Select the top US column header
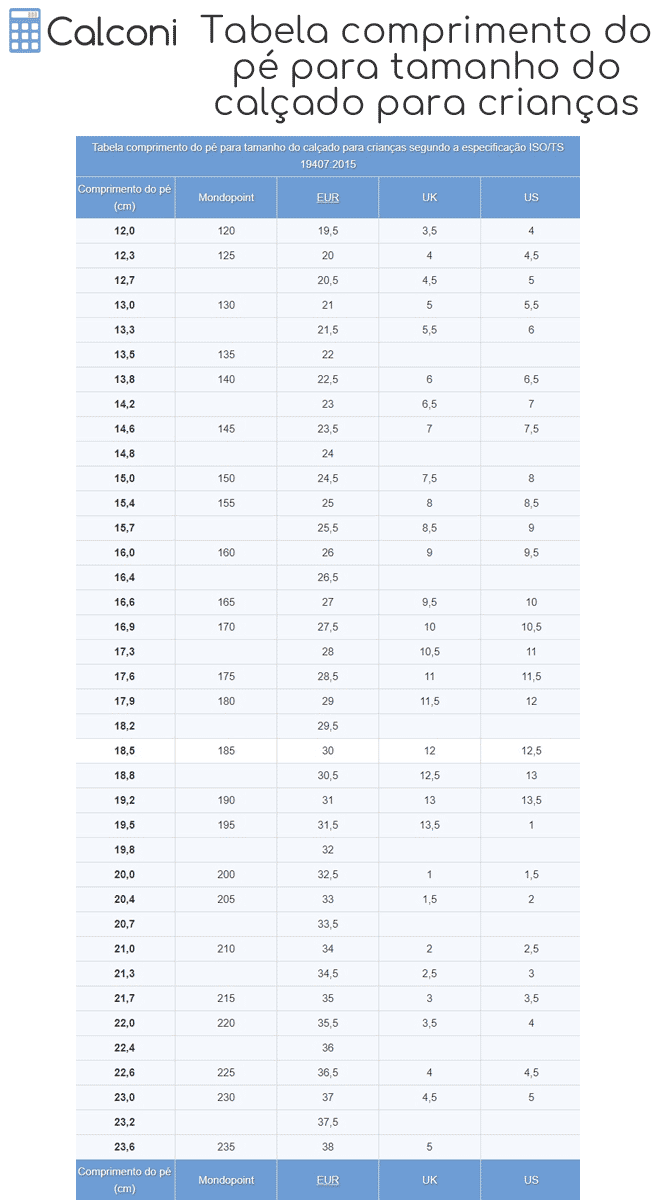 [531, 198]
